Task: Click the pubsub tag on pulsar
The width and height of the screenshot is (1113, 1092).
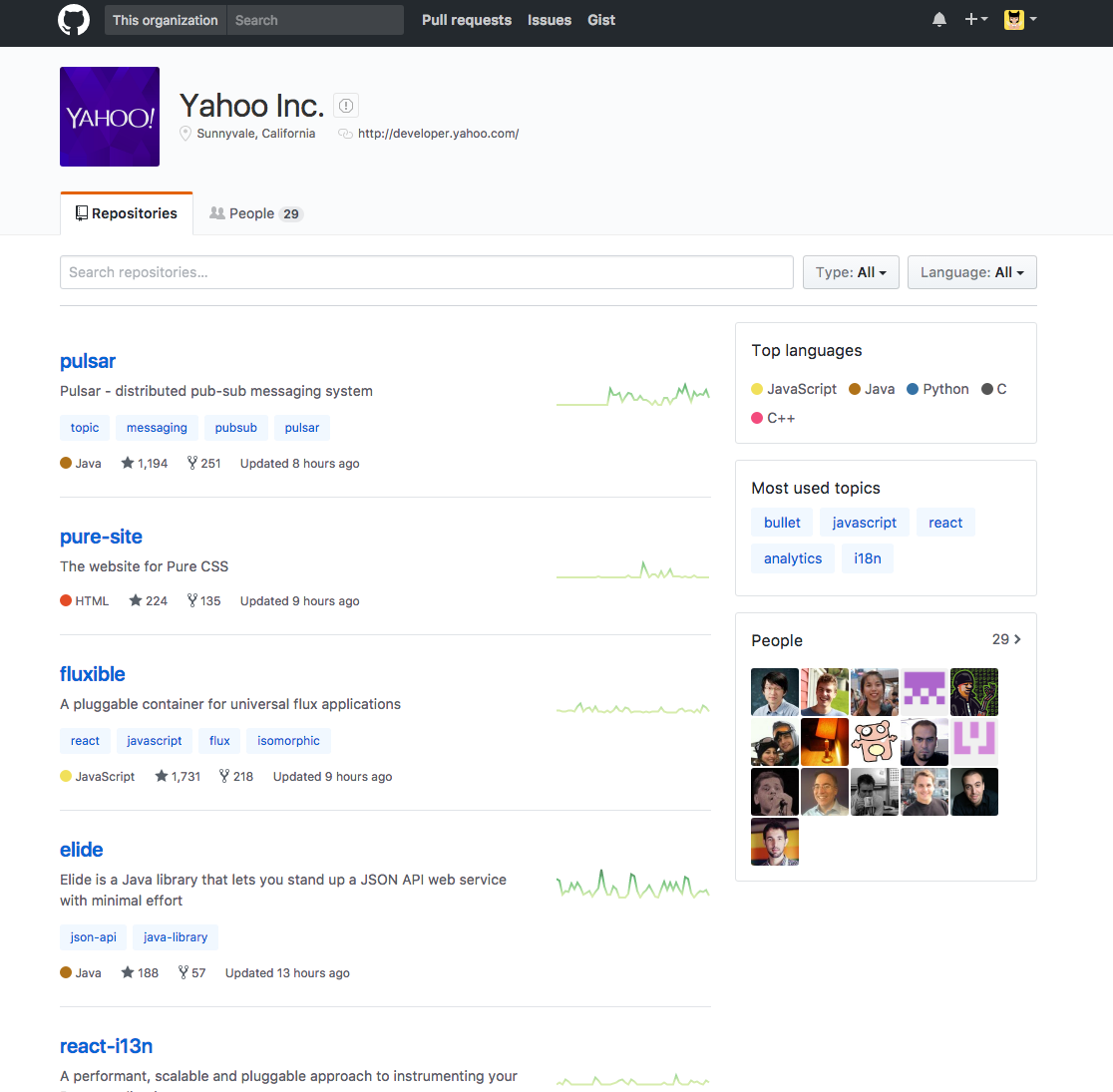Action: pyautogui.click(x=235, y=428)
